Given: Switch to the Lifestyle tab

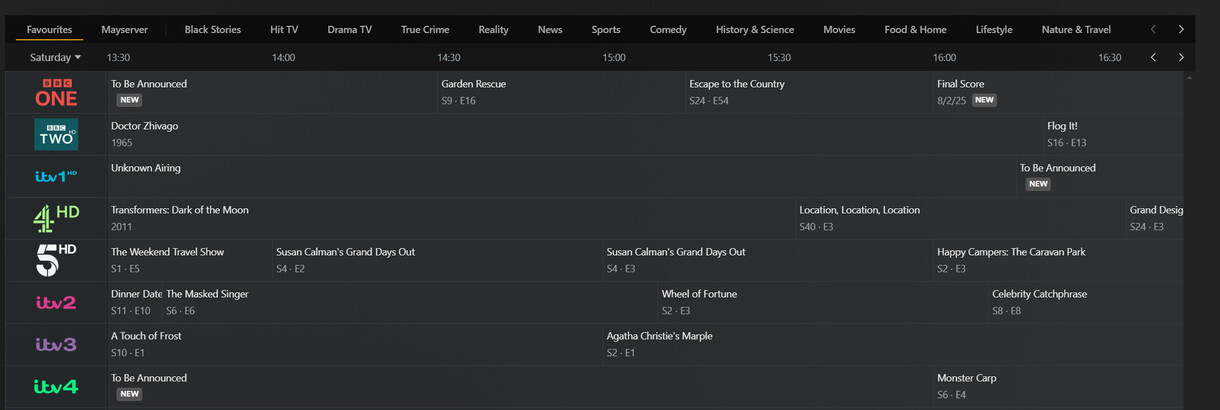Looking at the screenshot, I should pyautogui.click(x=994, y=29).
